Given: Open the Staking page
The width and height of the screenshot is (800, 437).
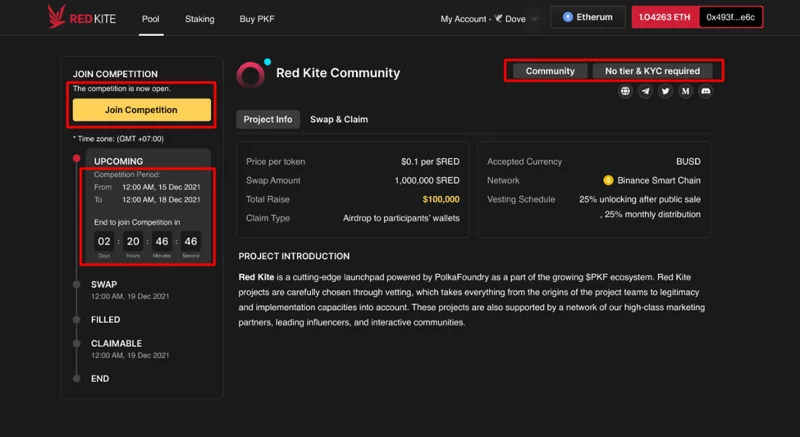Looking at the screenshot, I should (199, 19).
